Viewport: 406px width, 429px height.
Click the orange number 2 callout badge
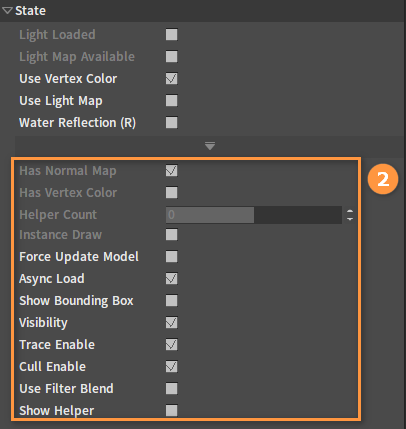tap(383, 179)
